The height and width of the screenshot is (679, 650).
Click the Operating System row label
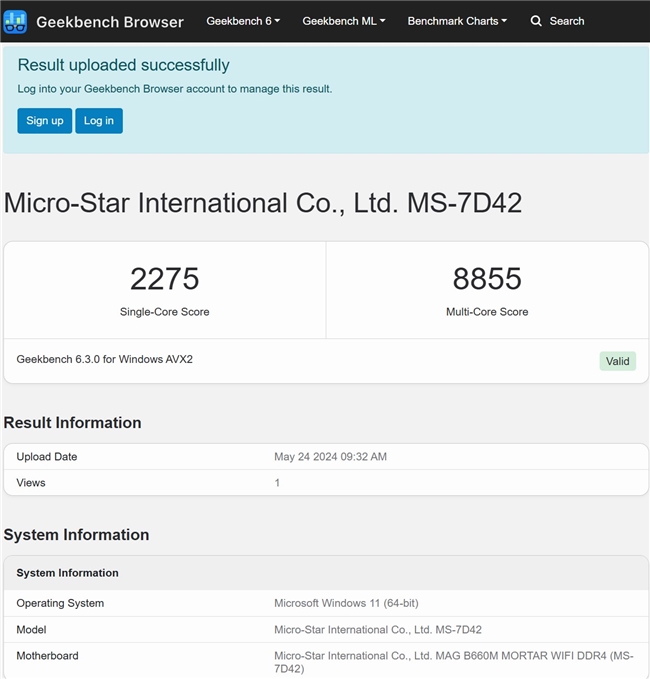(60, 603)
